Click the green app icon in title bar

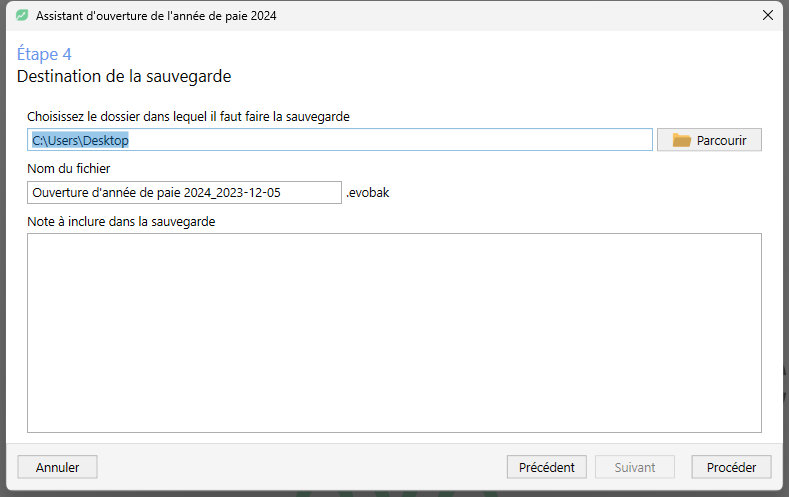point(22,16)
